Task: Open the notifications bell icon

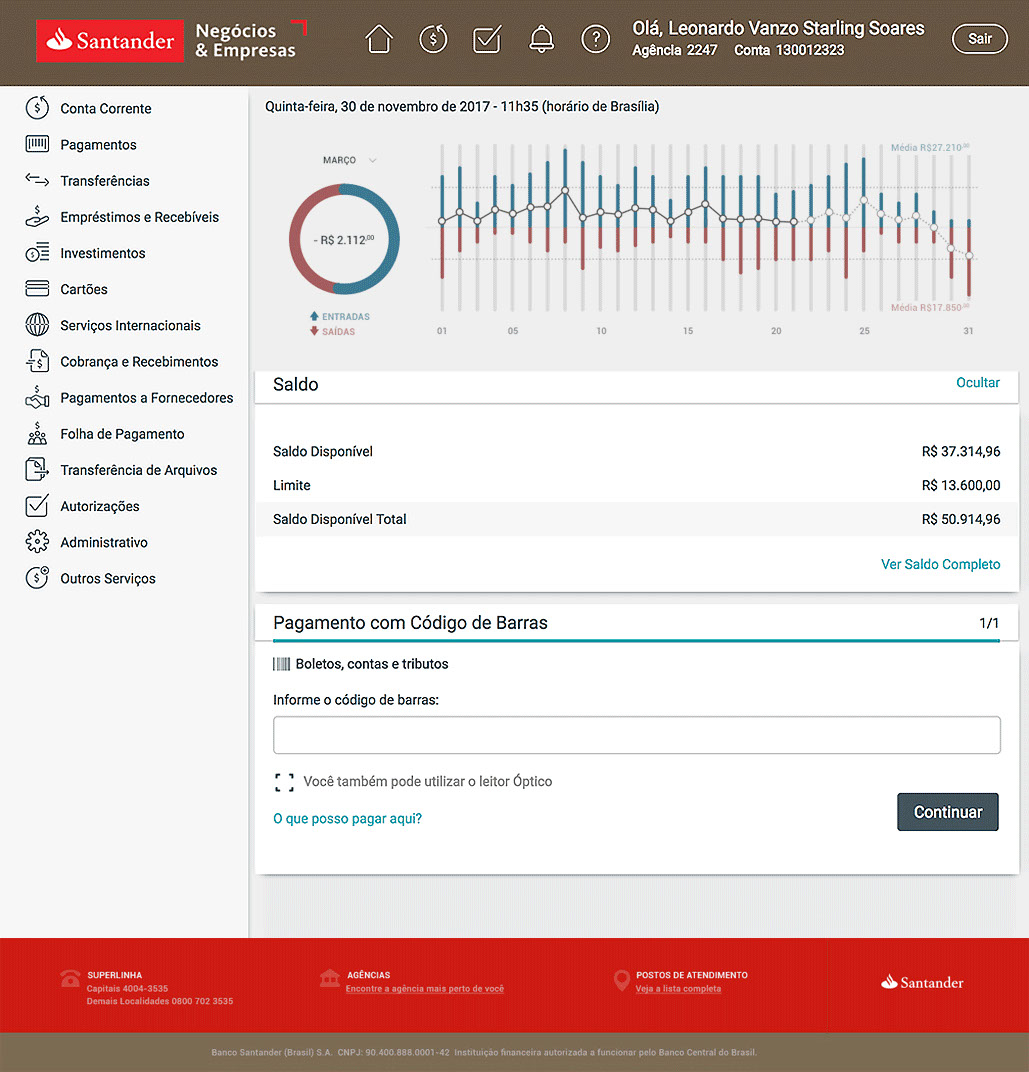Action: (x=542, y=39)
